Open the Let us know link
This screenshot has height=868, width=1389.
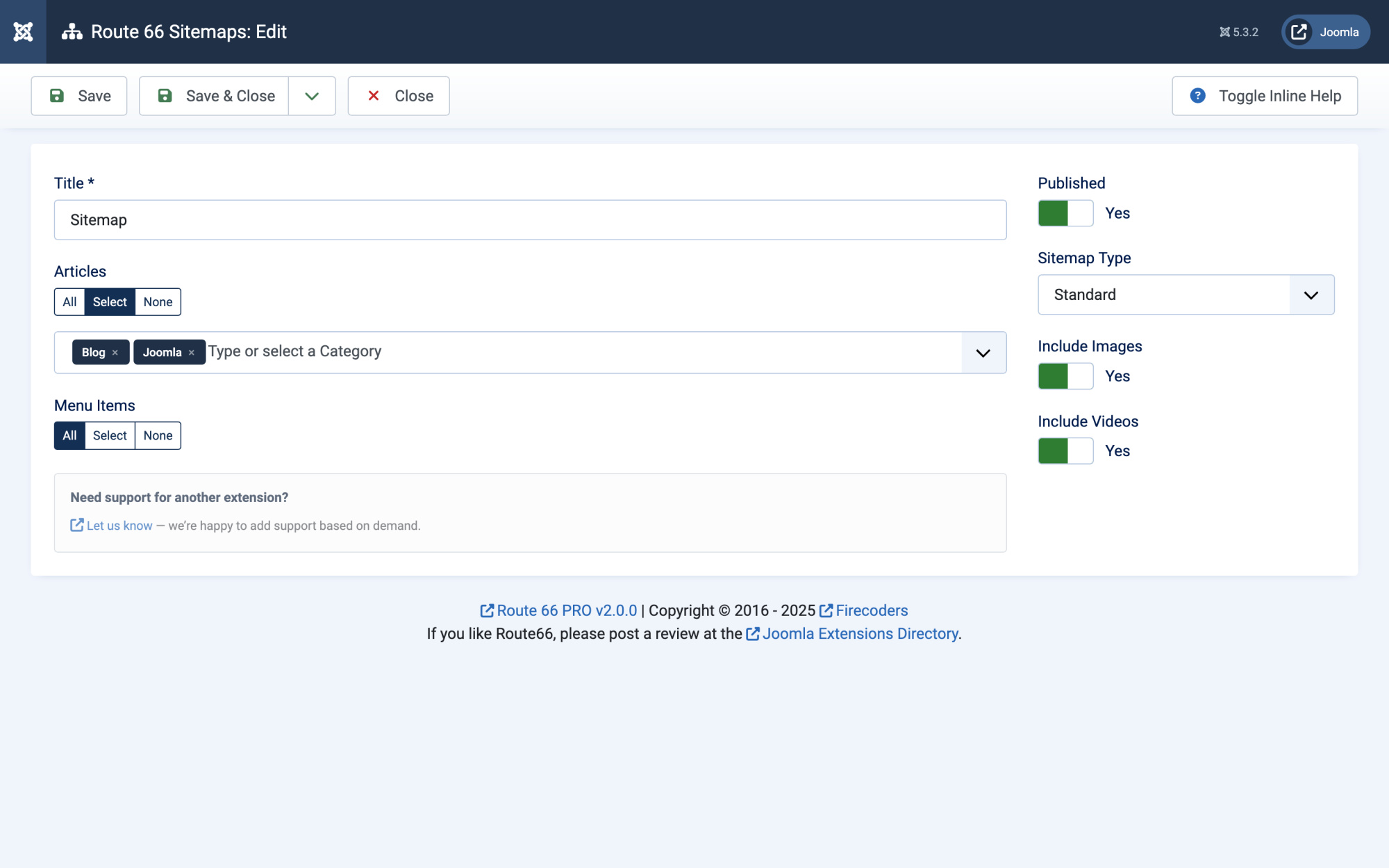click(111, 526)
